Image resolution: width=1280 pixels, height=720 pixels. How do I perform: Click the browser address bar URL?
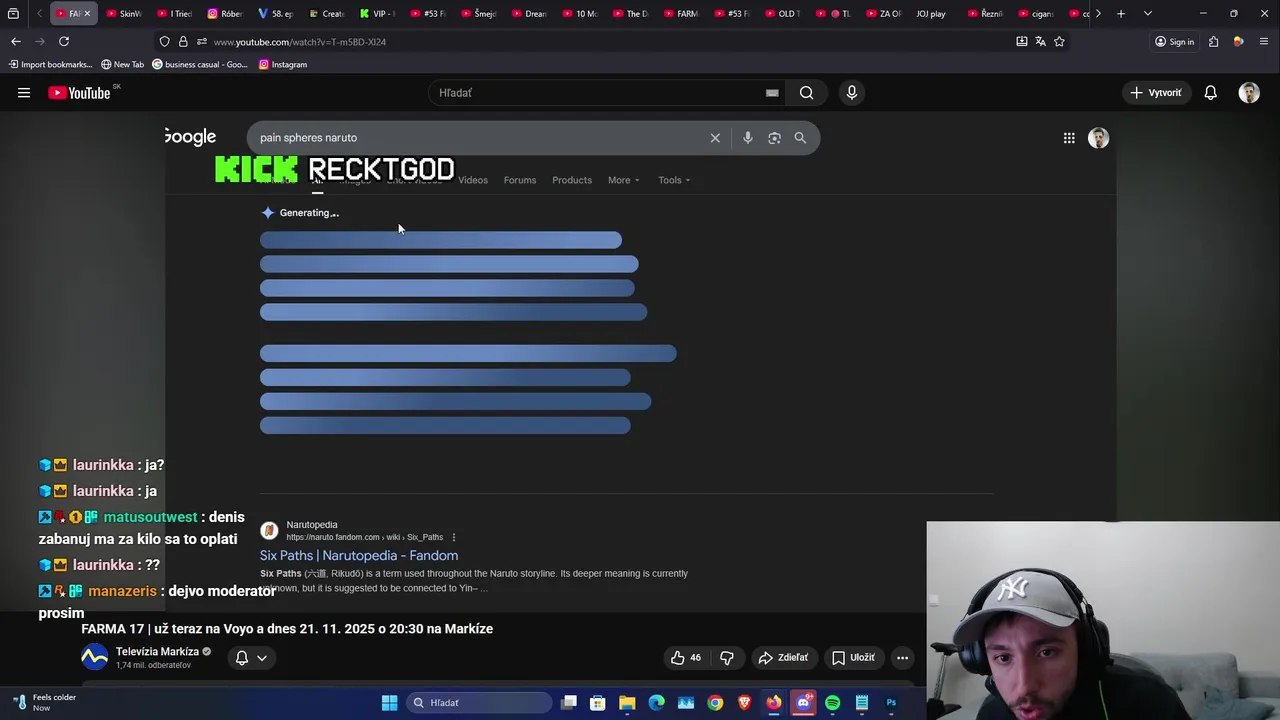pyautogui.click(x=300, y=41)
